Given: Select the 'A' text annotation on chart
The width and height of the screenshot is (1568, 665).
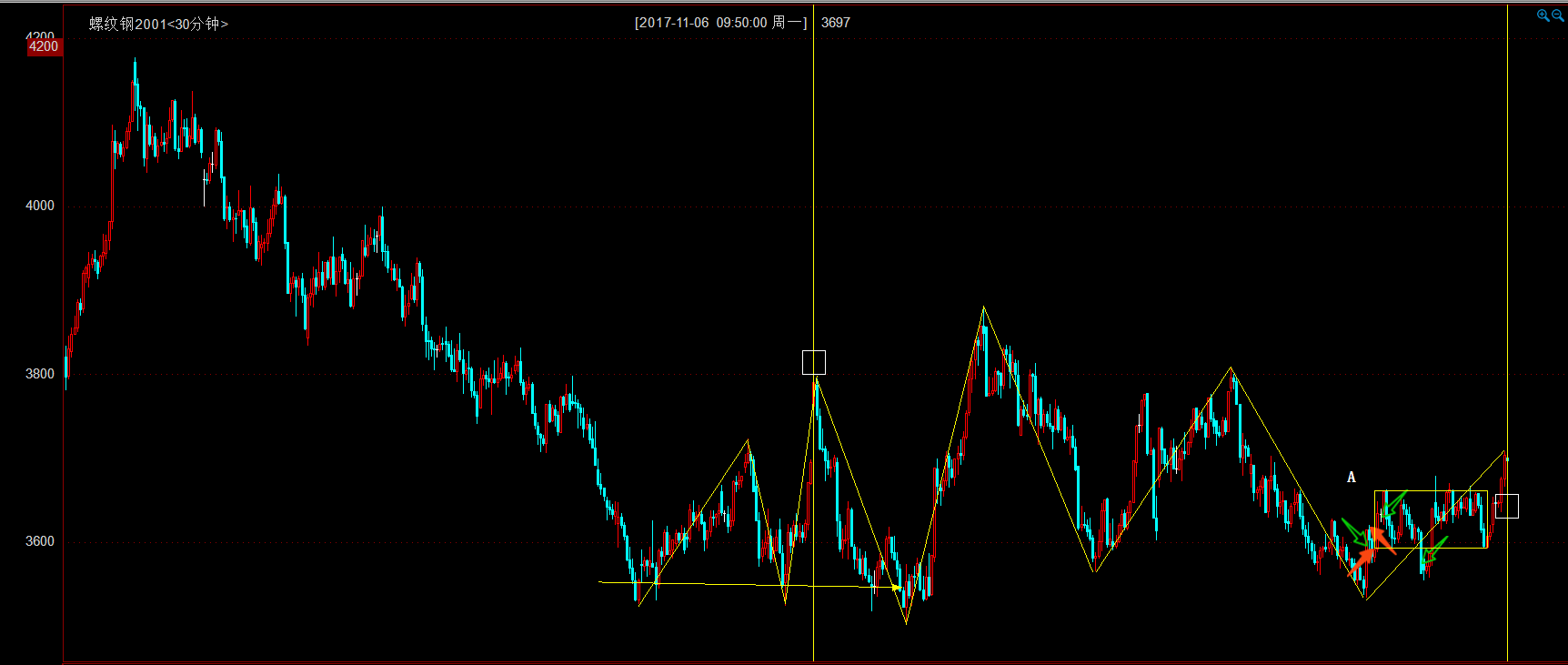Looking at the screenshot, I should point(1352,478).
